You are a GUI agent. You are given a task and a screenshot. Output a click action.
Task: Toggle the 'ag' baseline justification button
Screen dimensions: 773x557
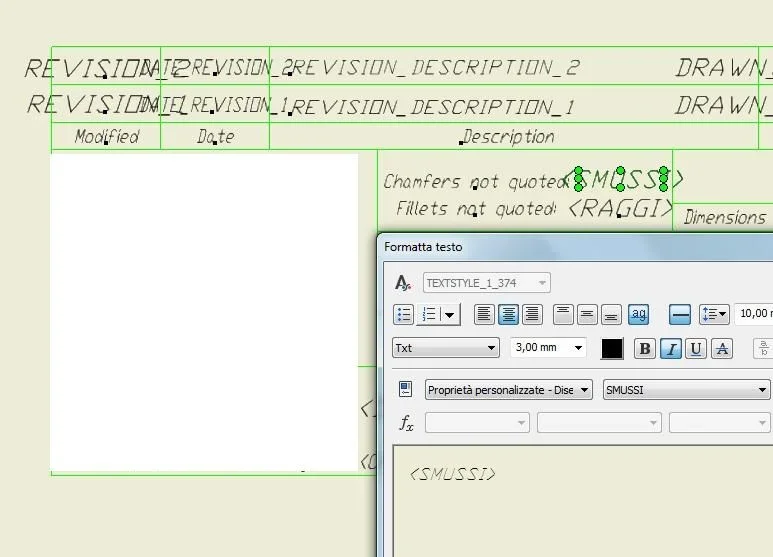click(x=638, y=314)
